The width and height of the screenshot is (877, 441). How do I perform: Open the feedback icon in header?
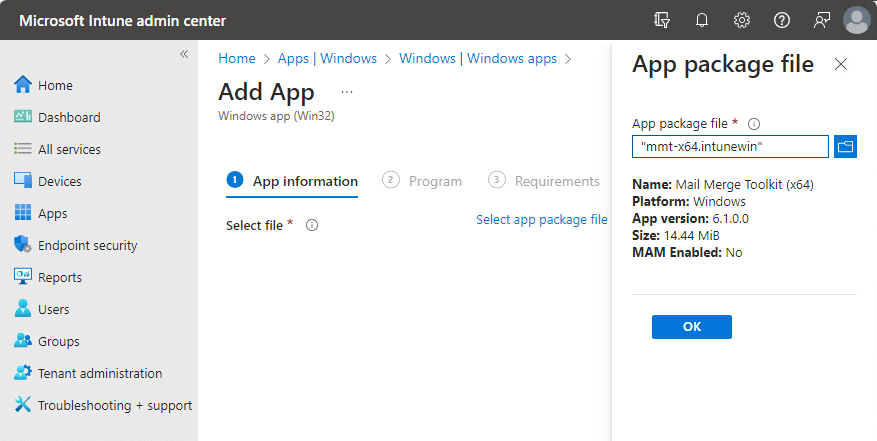tap(822, 20)
